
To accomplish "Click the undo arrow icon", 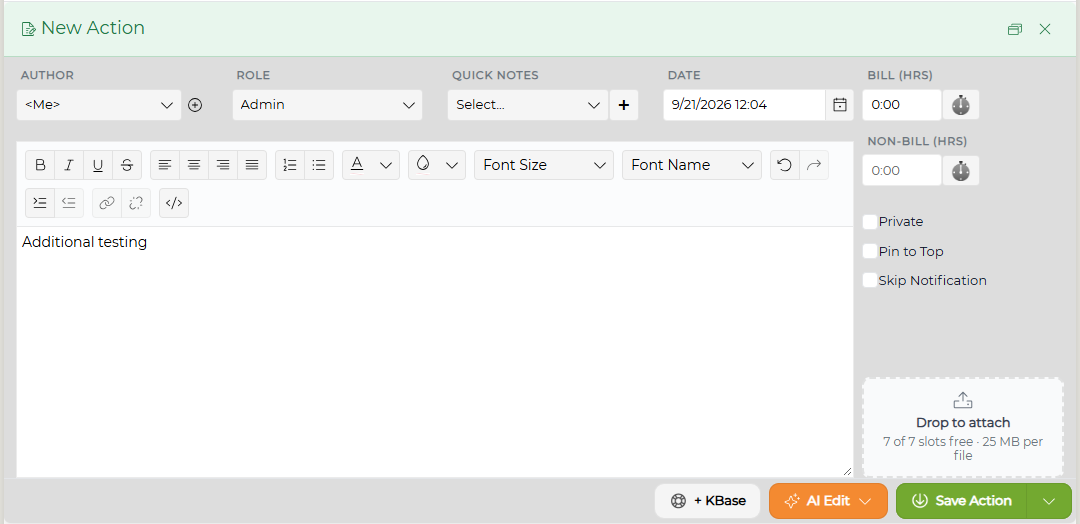I will click(785, 165).
